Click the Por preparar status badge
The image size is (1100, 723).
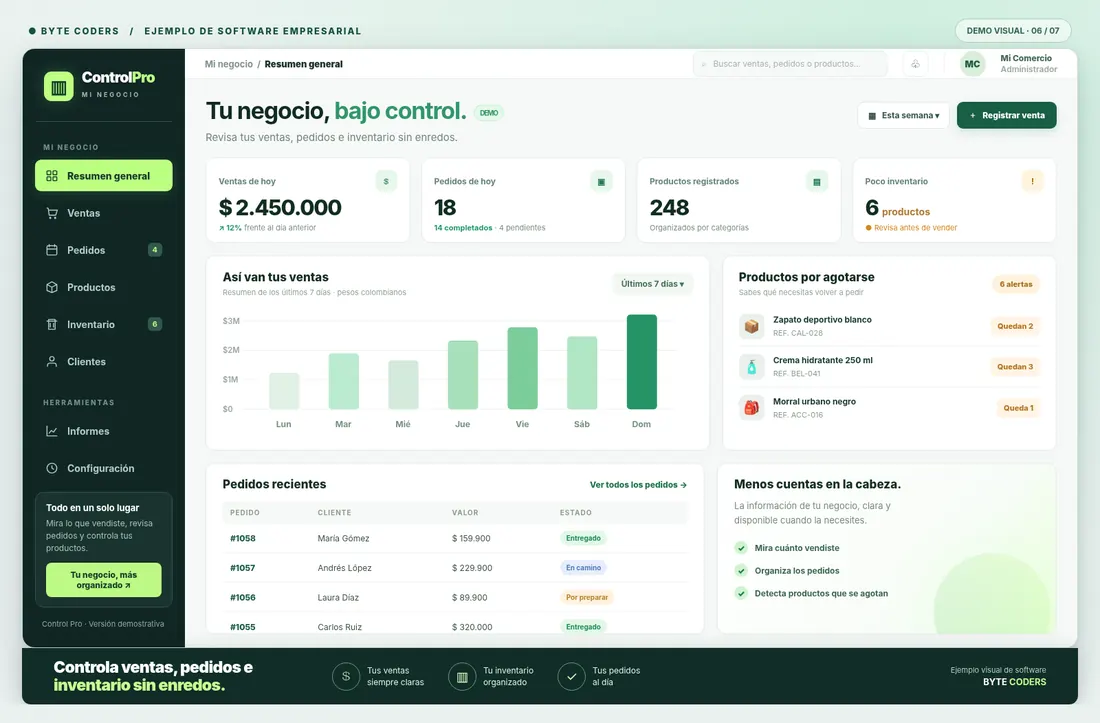[x=587, y=597]
